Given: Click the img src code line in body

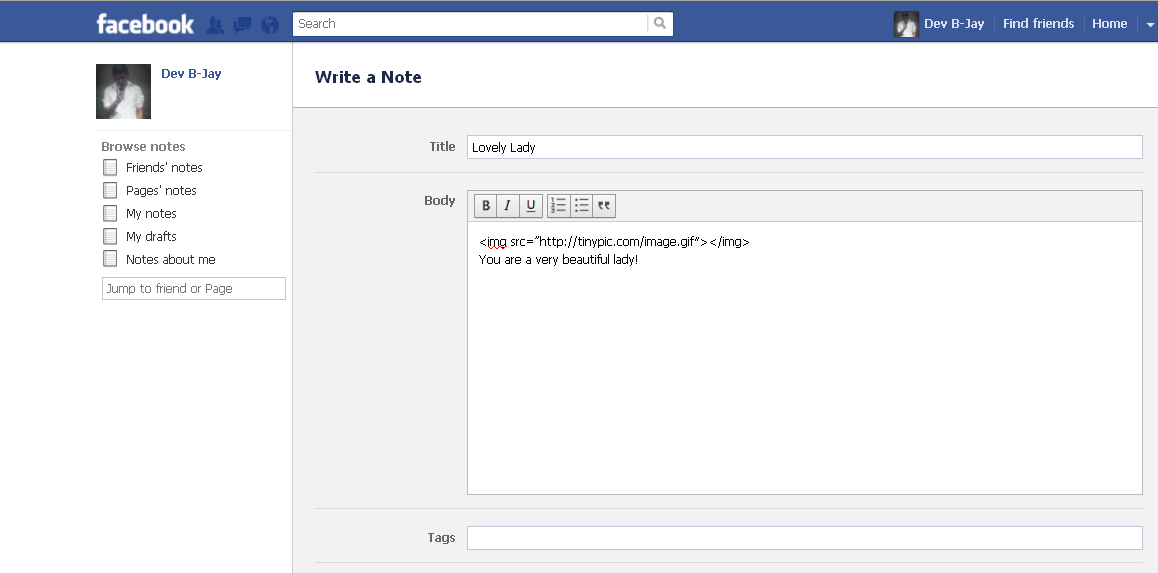Looking at the screenshot, I should pyautogui.click(x=614, y=241).
